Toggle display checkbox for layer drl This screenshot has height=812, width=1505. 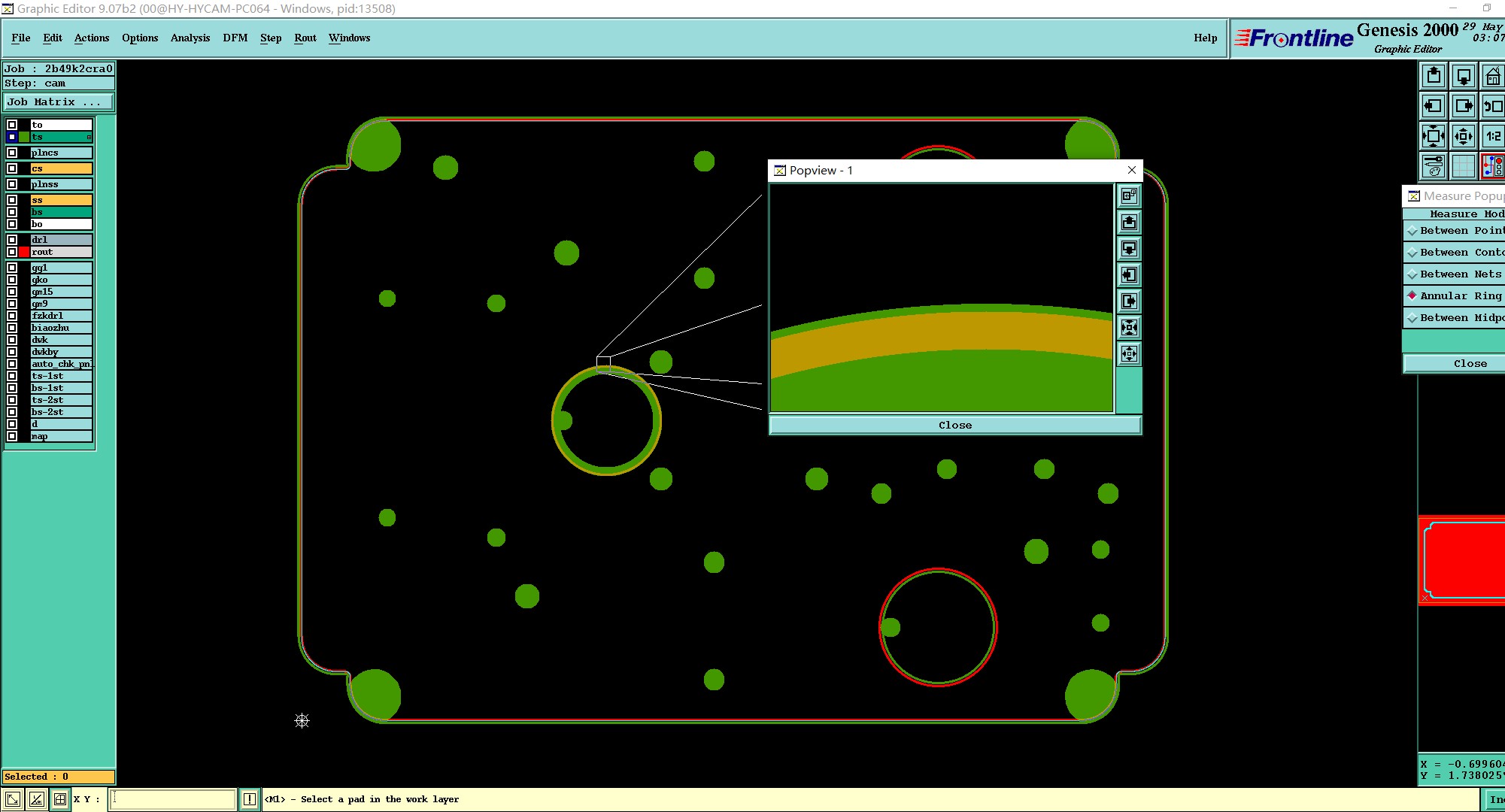pos(12,240)
